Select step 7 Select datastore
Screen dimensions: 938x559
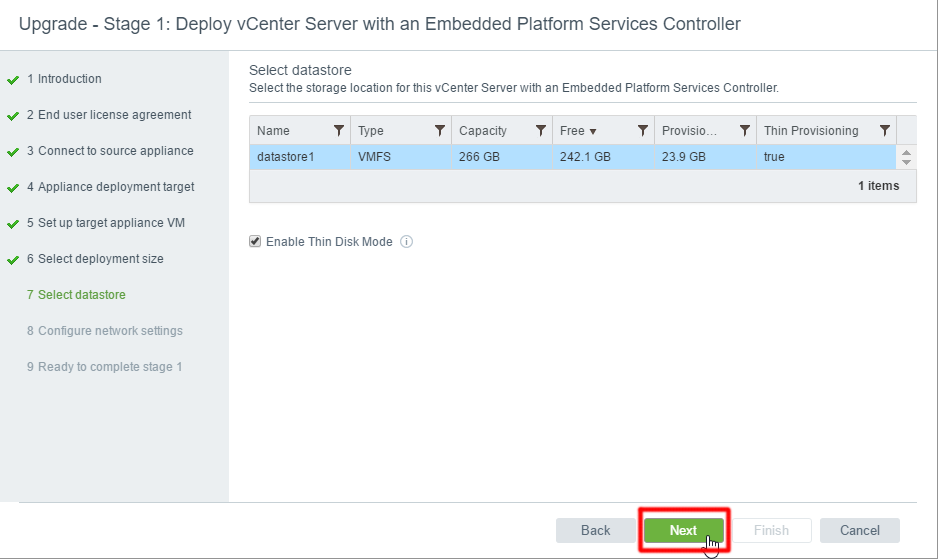[76, 294]
